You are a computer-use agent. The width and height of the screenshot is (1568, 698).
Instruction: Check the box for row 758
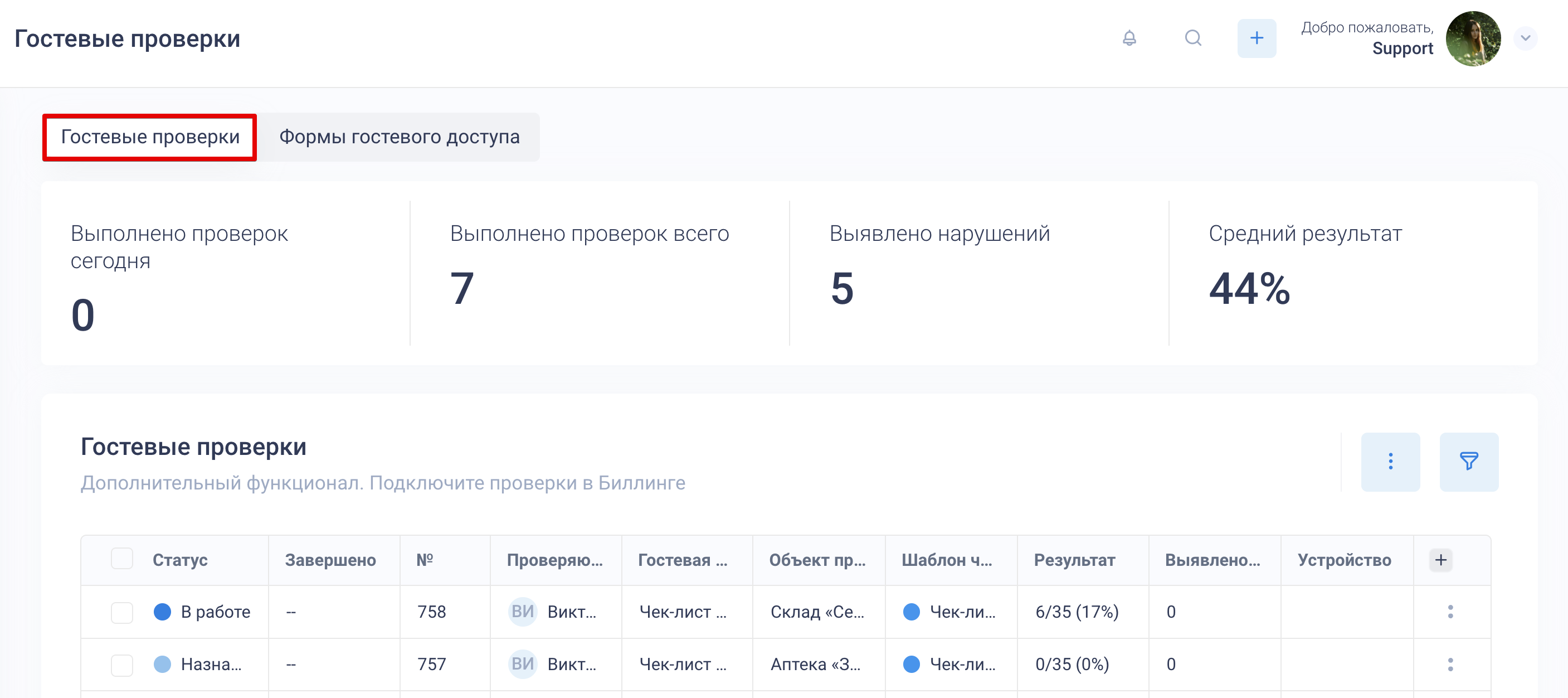tap(121, 612)
